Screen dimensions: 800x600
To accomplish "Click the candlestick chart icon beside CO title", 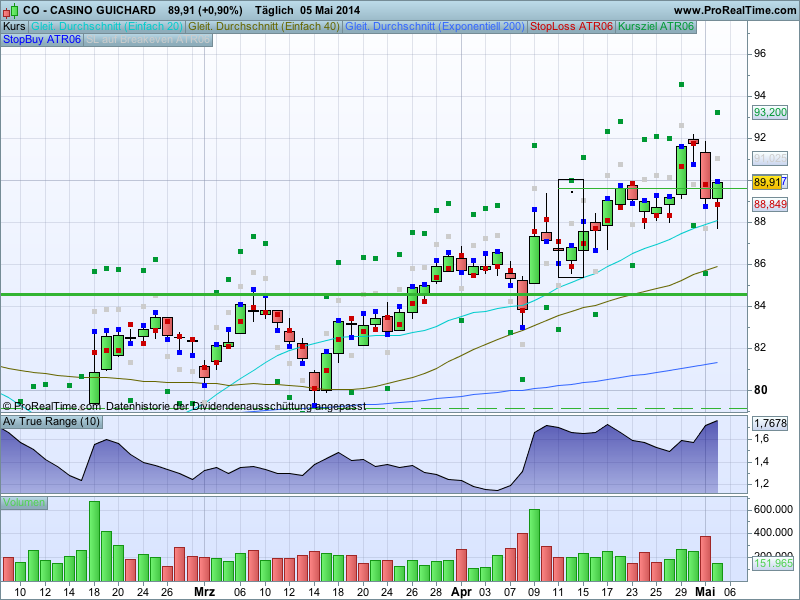I will (x=11, y=10).
